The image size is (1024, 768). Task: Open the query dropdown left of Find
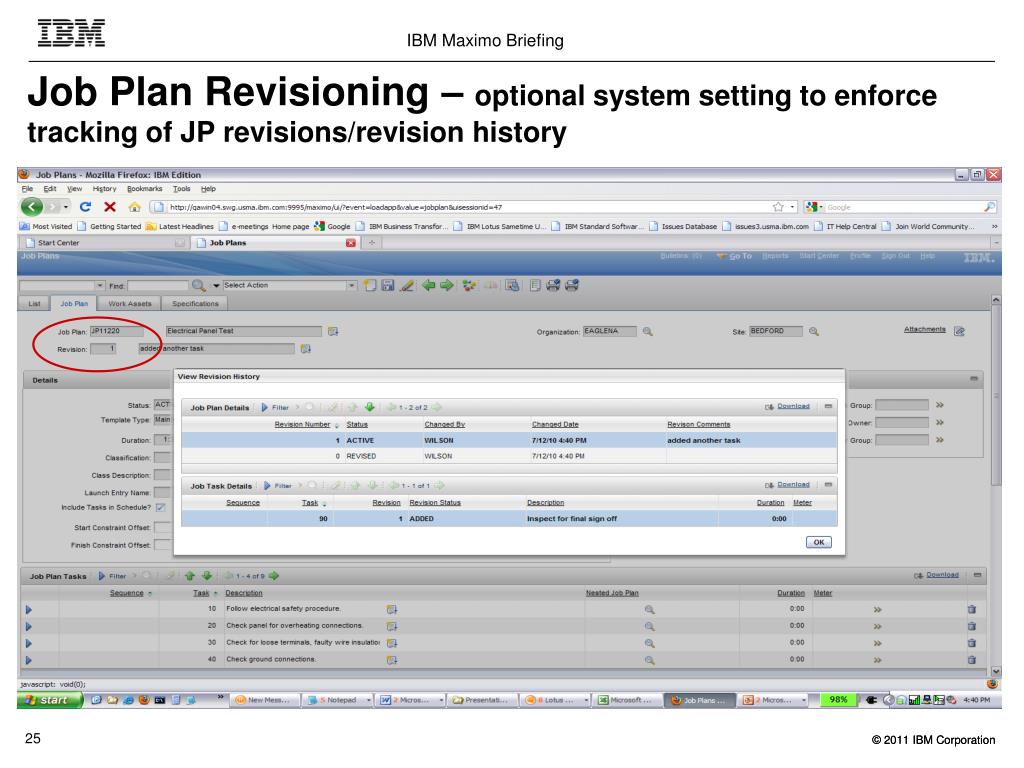pos(99,285)
